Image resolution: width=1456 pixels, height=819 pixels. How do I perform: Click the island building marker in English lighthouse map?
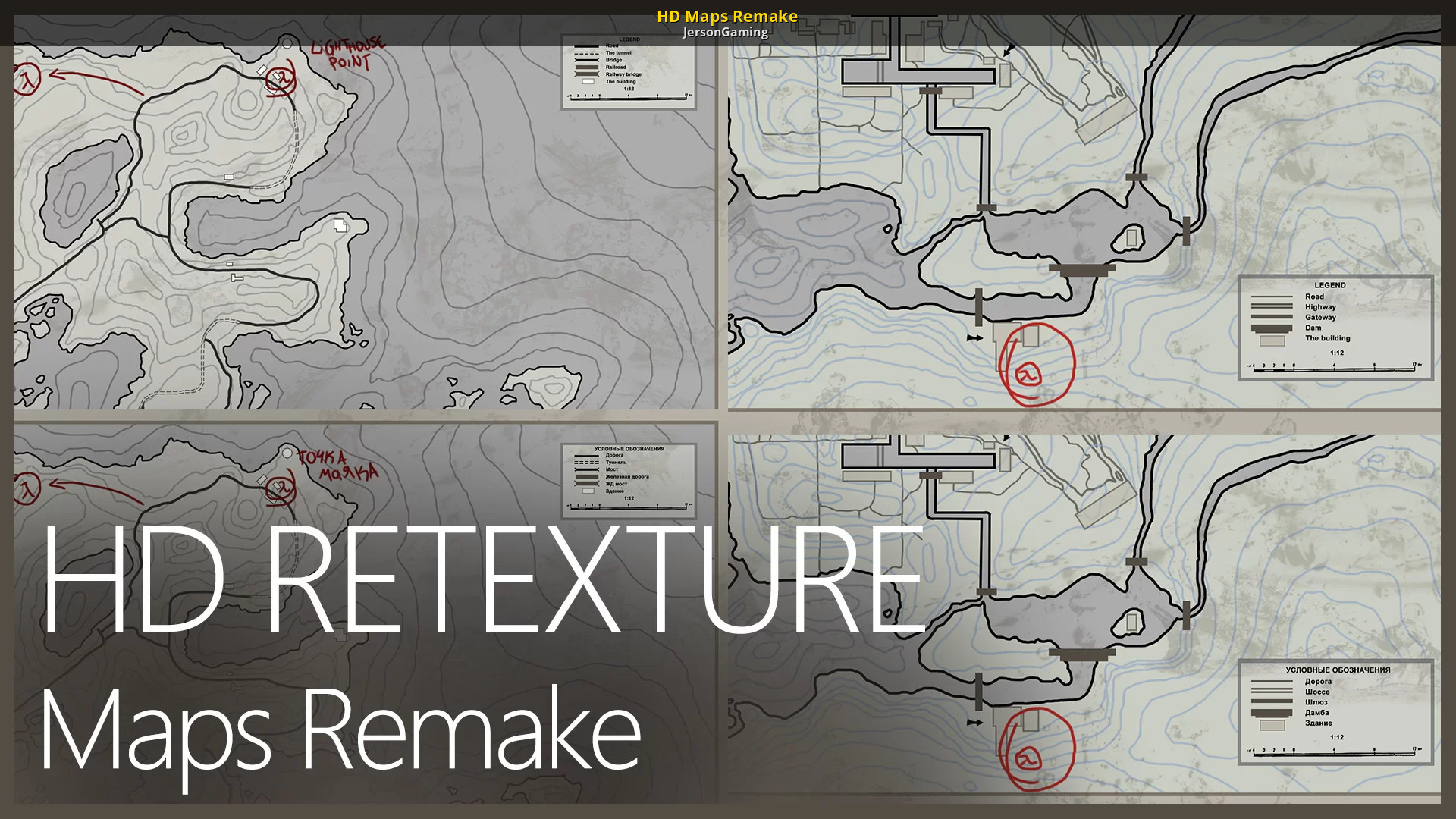pos(340,225)
